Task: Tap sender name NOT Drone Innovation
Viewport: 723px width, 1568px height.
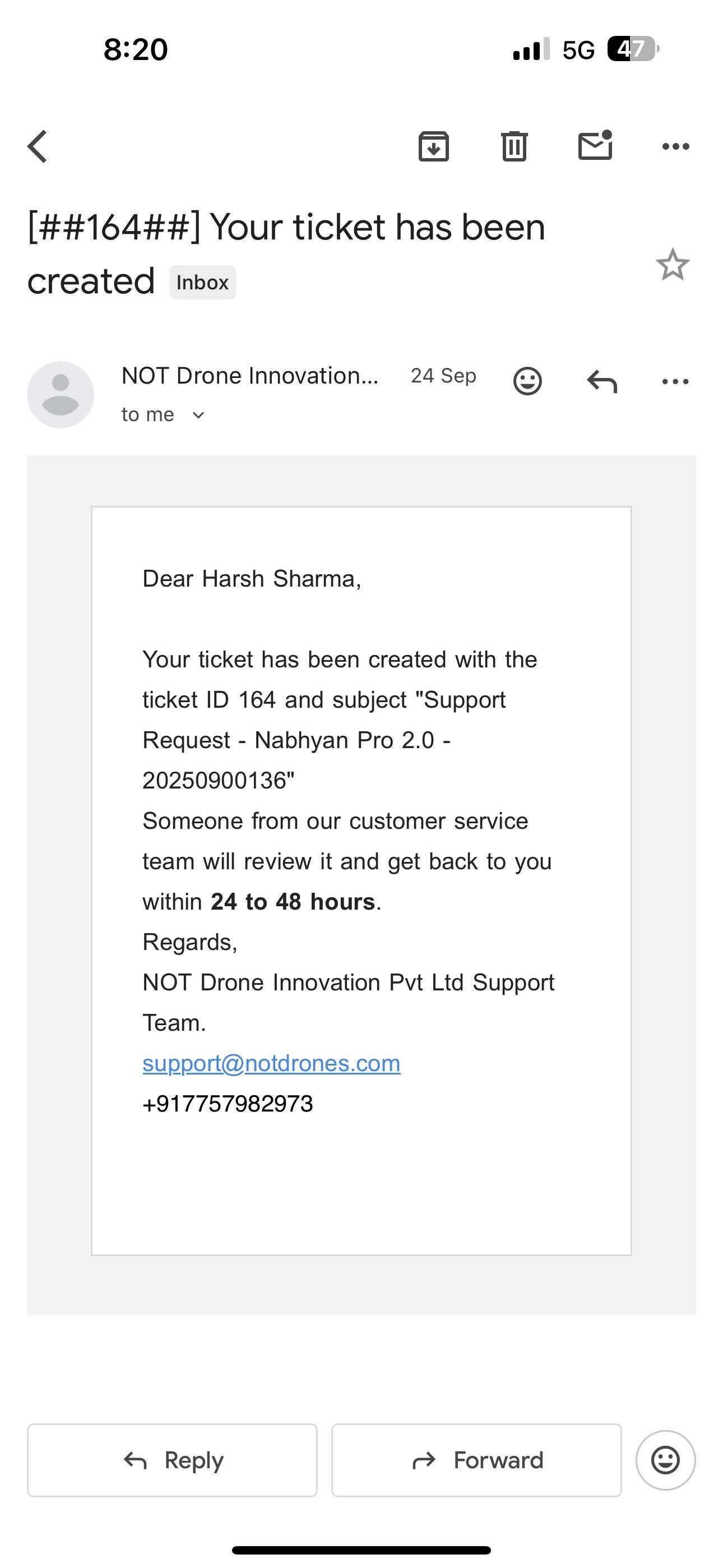Action: point(249,376)
